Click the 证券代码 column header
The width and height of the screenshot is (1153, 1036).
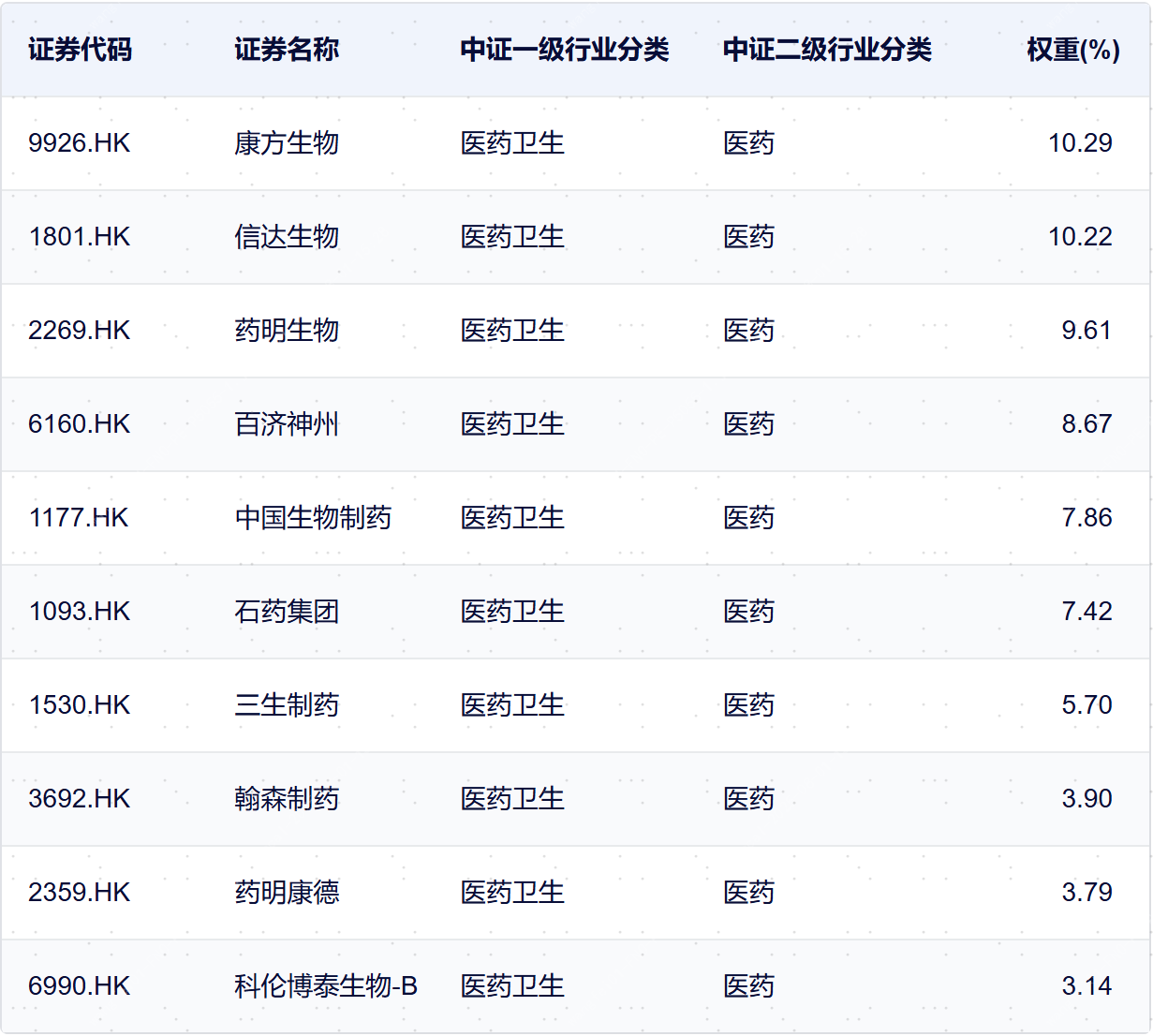coord(80,50)
